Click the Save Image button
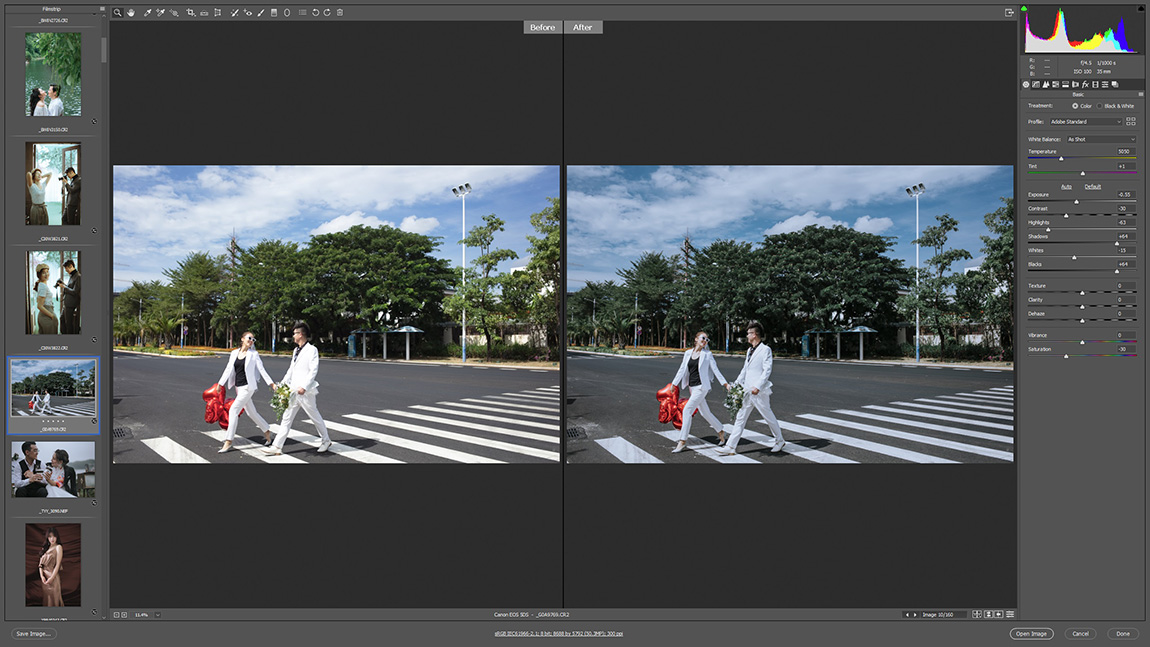The image size is (1150, 647). tap(34, 634)
